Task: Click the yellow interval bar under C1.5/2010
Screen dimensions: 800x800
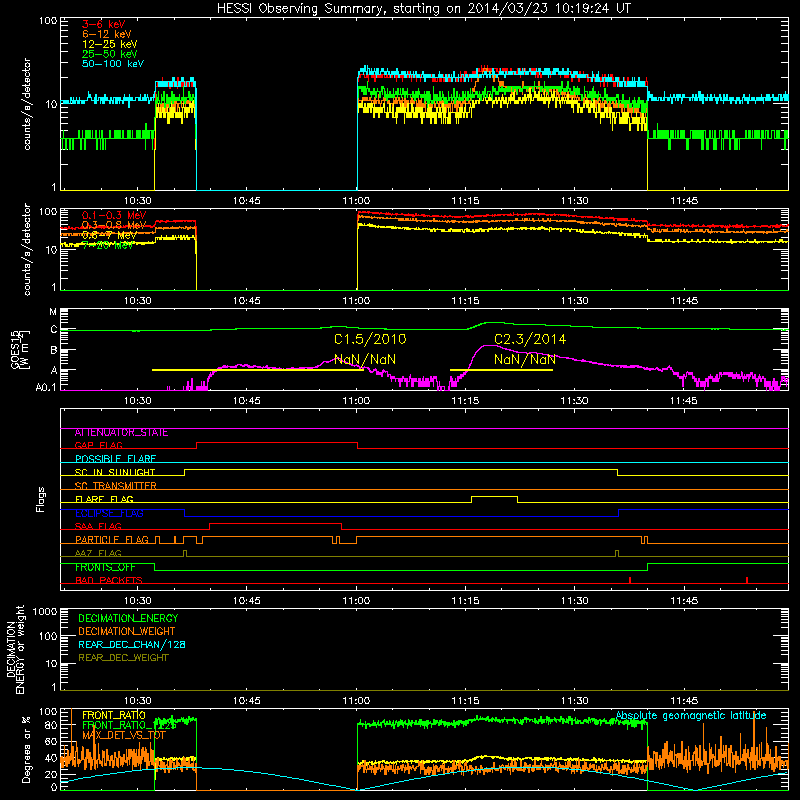Action: (x=258, y=370)
